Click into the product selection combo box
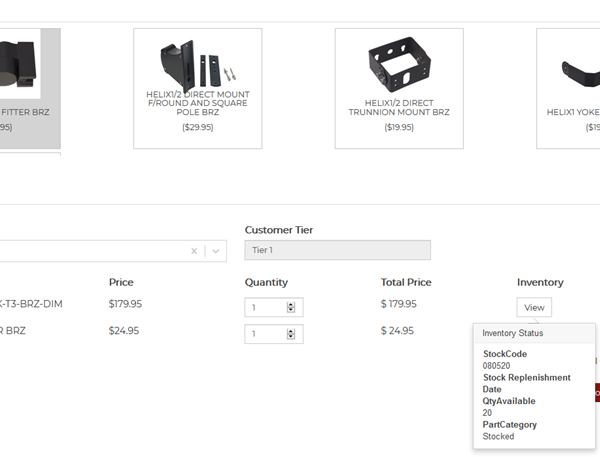 (90, 251)
